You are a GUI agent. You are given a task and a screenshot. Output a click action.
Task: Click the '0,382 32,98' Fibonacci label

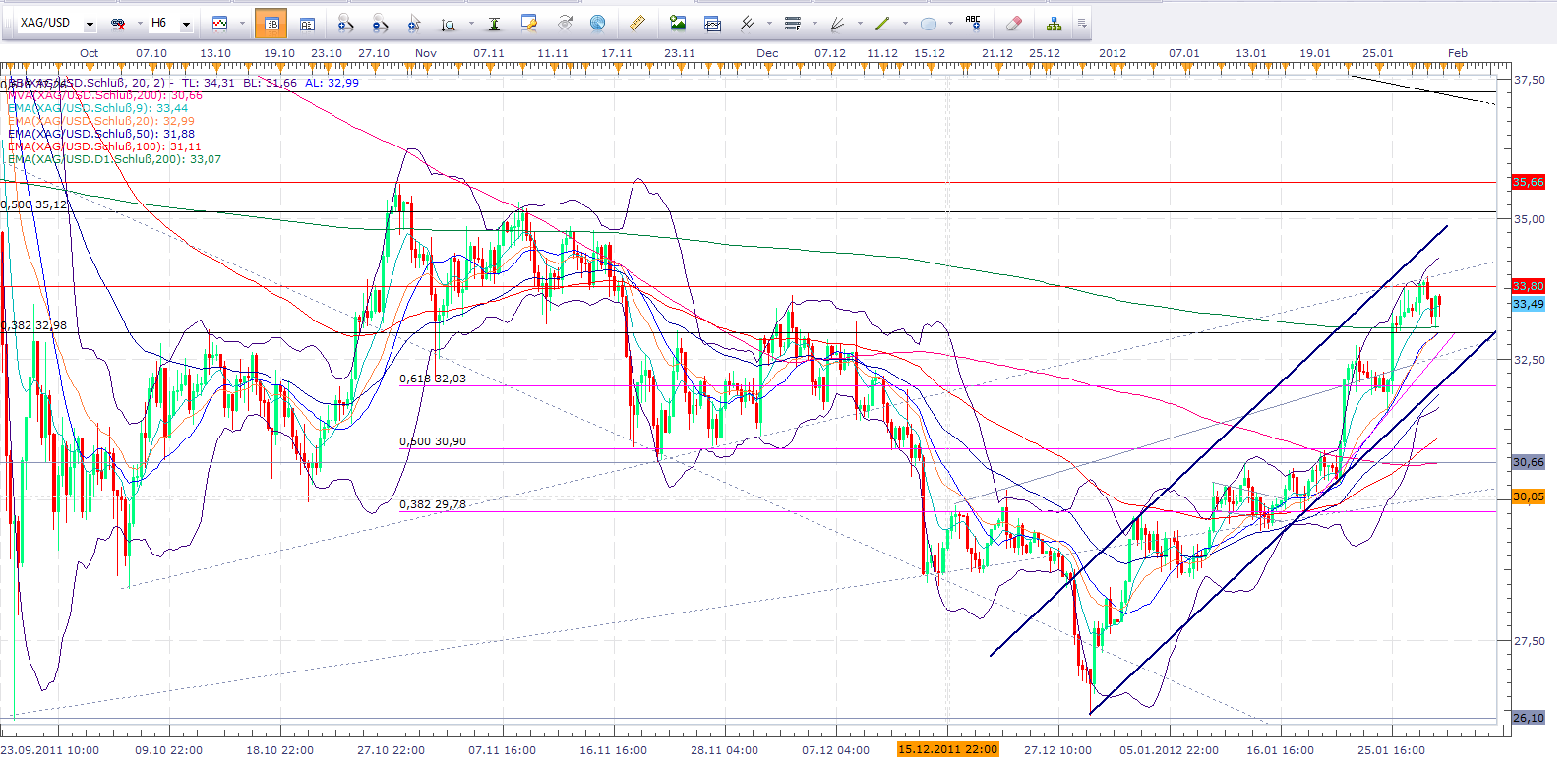(33, 325)
